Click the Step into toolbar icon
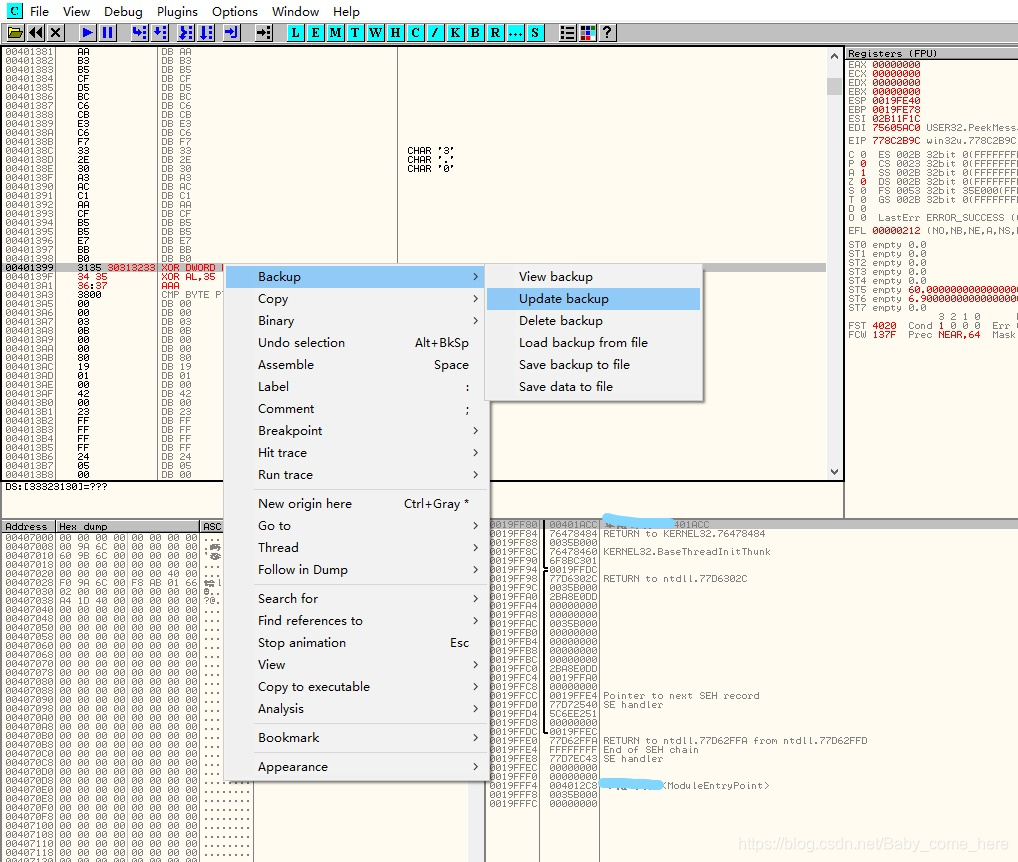Image resolution: width=1018 pixels, height=862 pixels. (x=140, y=32)
